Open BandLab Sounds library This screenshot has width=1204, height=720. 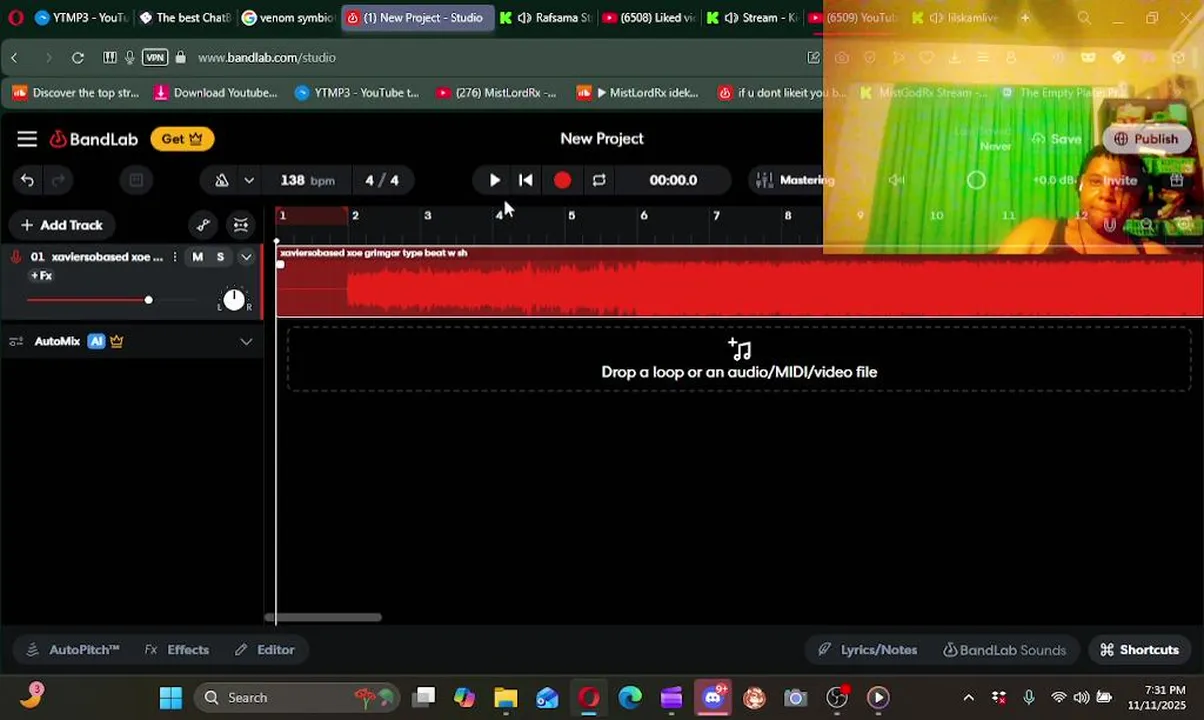1004,650
